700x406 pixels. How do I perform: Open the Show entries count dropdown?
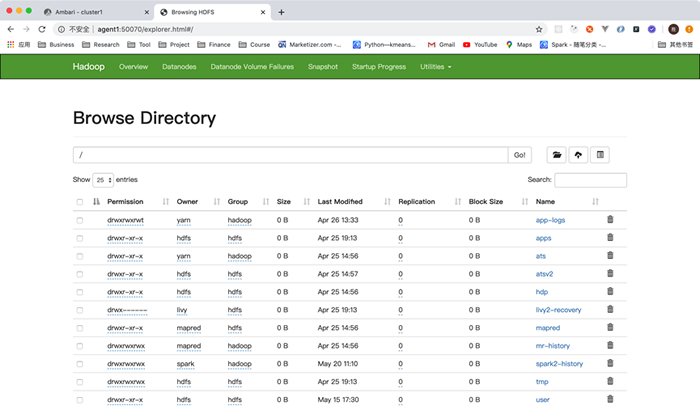pyautogui.click(x=103, y=180)
